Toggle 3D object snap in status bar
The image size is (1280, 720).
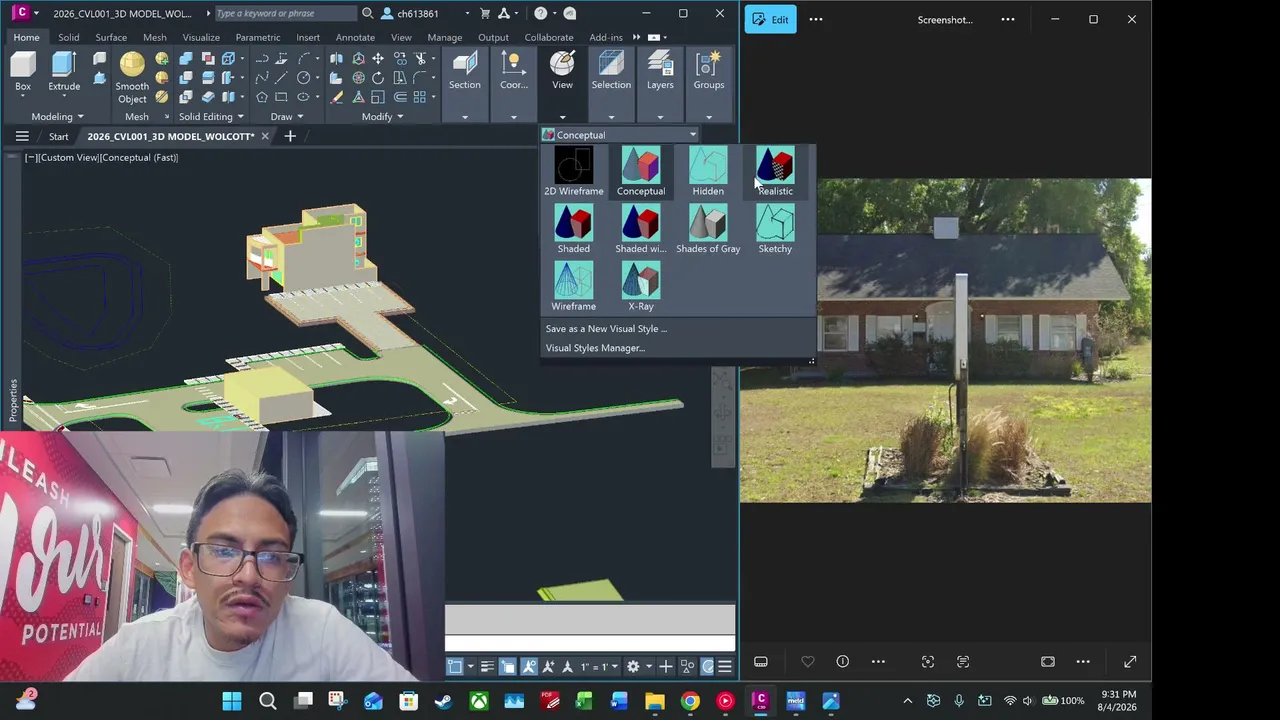tap(455, 667)
